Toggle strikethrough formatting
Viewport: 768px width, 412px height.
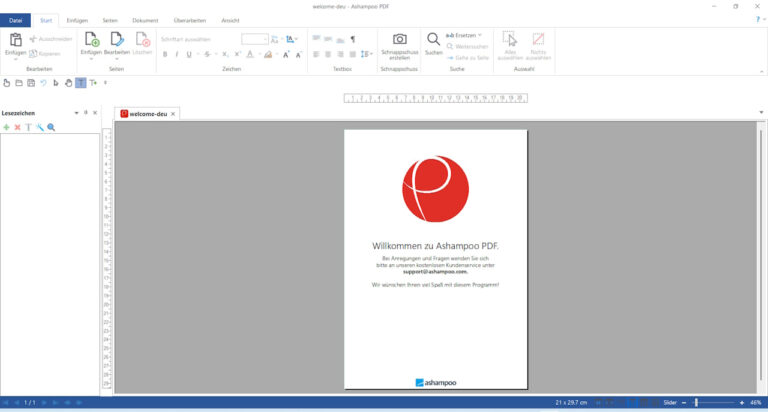(207, 54)
